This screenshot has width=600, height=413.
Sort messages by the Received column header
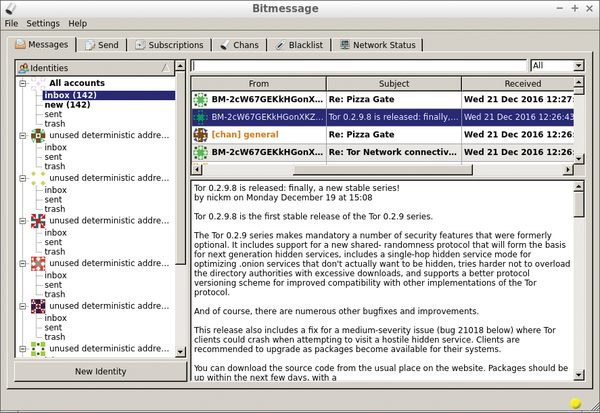click(518, 83)
